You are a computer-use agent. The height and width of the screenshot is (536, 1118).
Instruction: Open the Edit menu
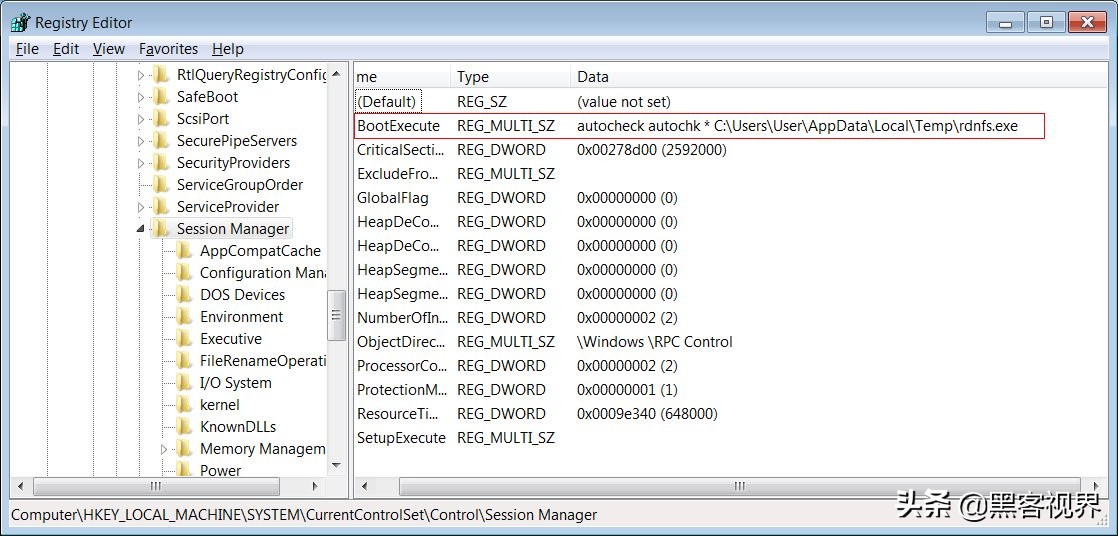coord(66,49)
